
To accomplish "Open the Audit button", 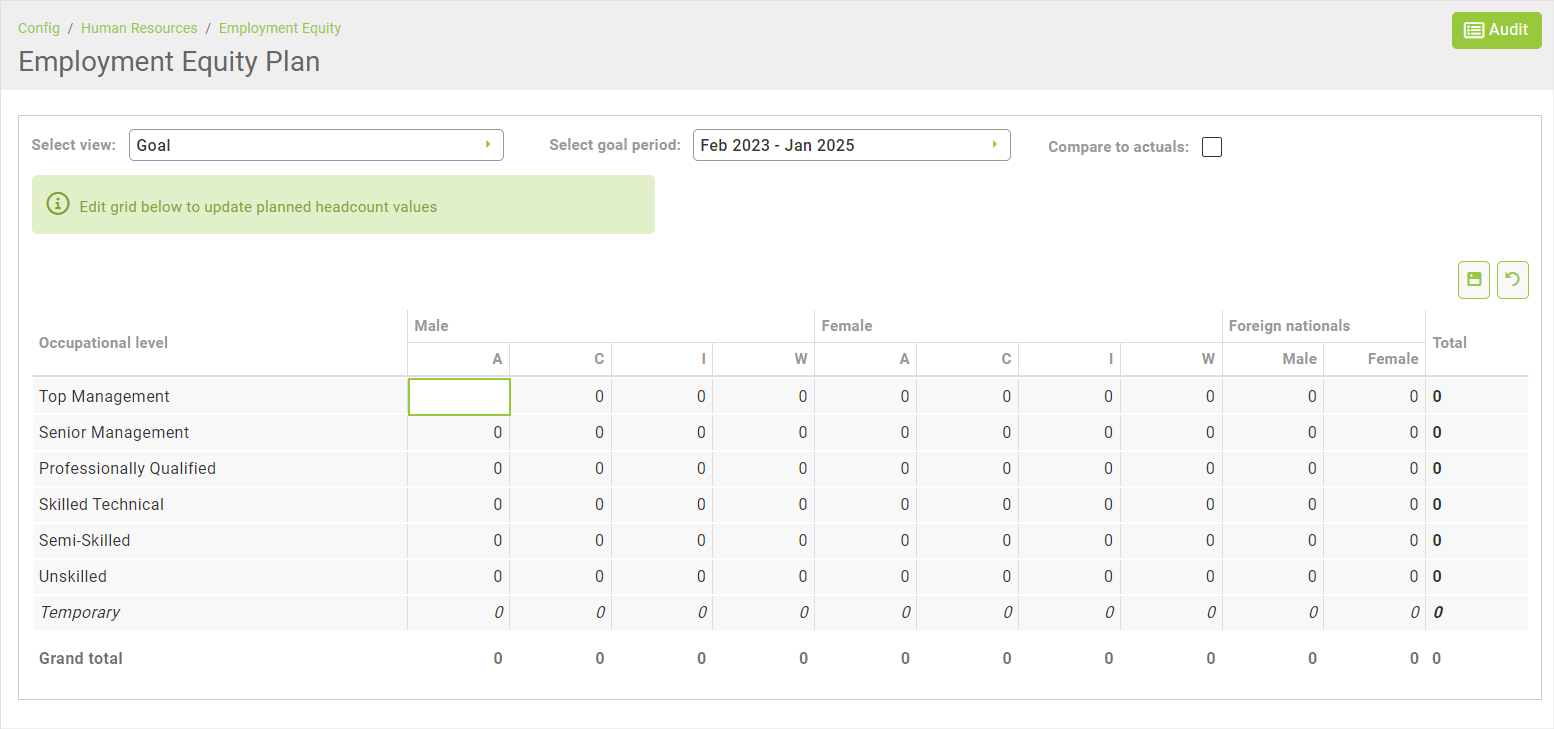I will pyautogui.click(x=1496, y=30).
